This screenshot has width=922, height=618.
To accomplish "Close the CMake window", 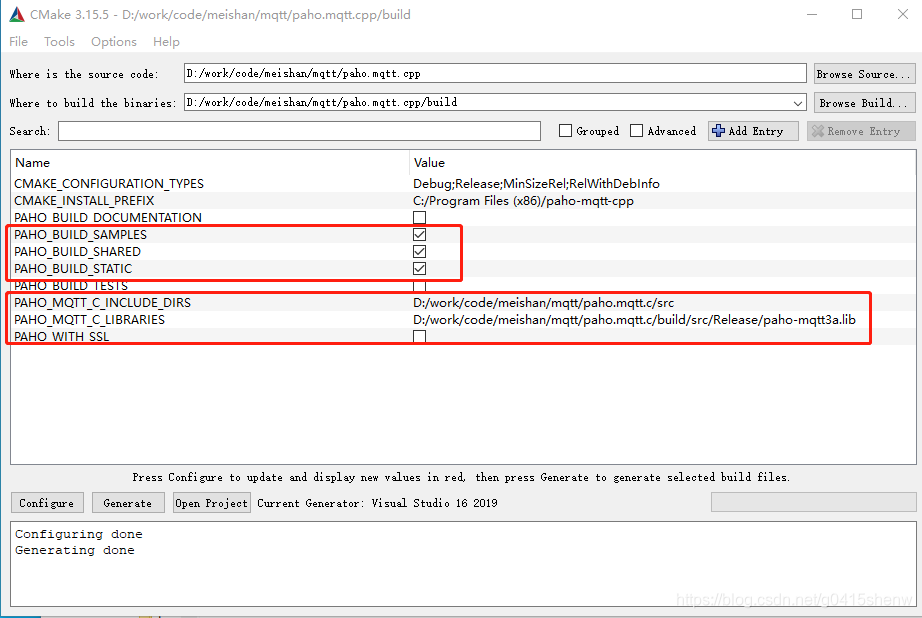I will pyautogui.click(x=903, y=14).
